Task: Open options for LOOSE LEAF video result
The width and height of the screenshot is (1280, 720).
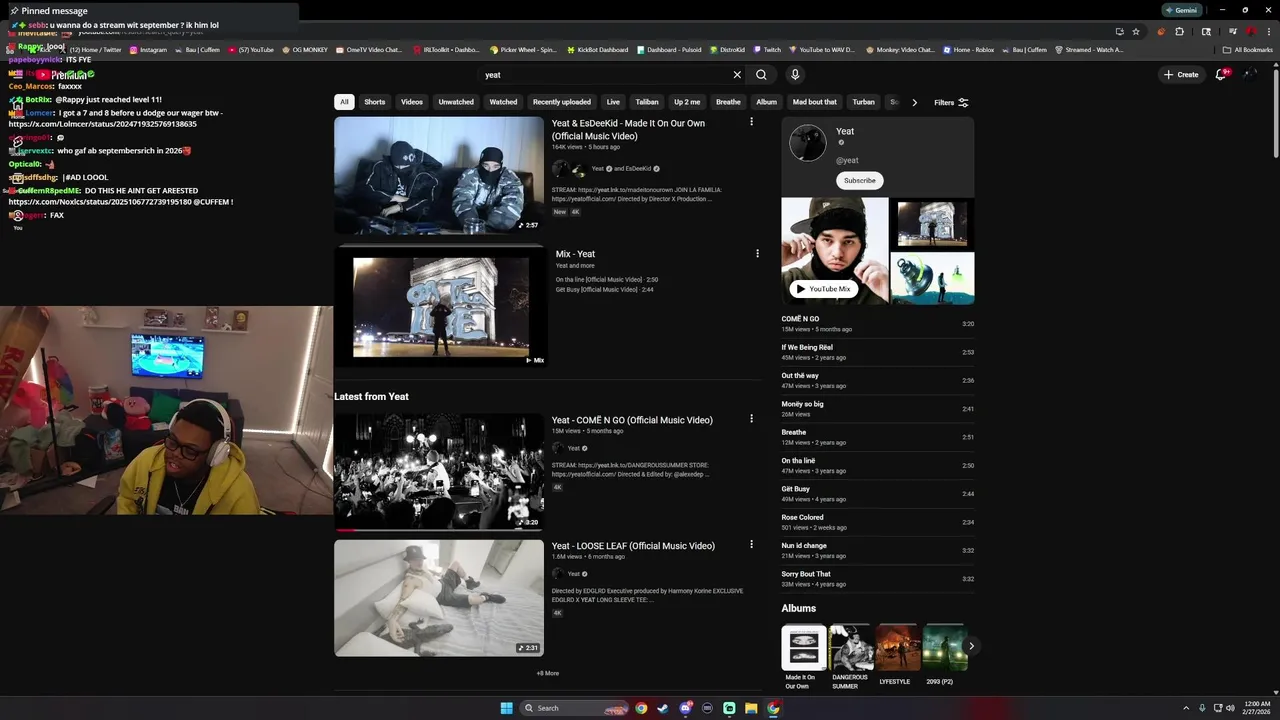Action: tap(751, 545)
